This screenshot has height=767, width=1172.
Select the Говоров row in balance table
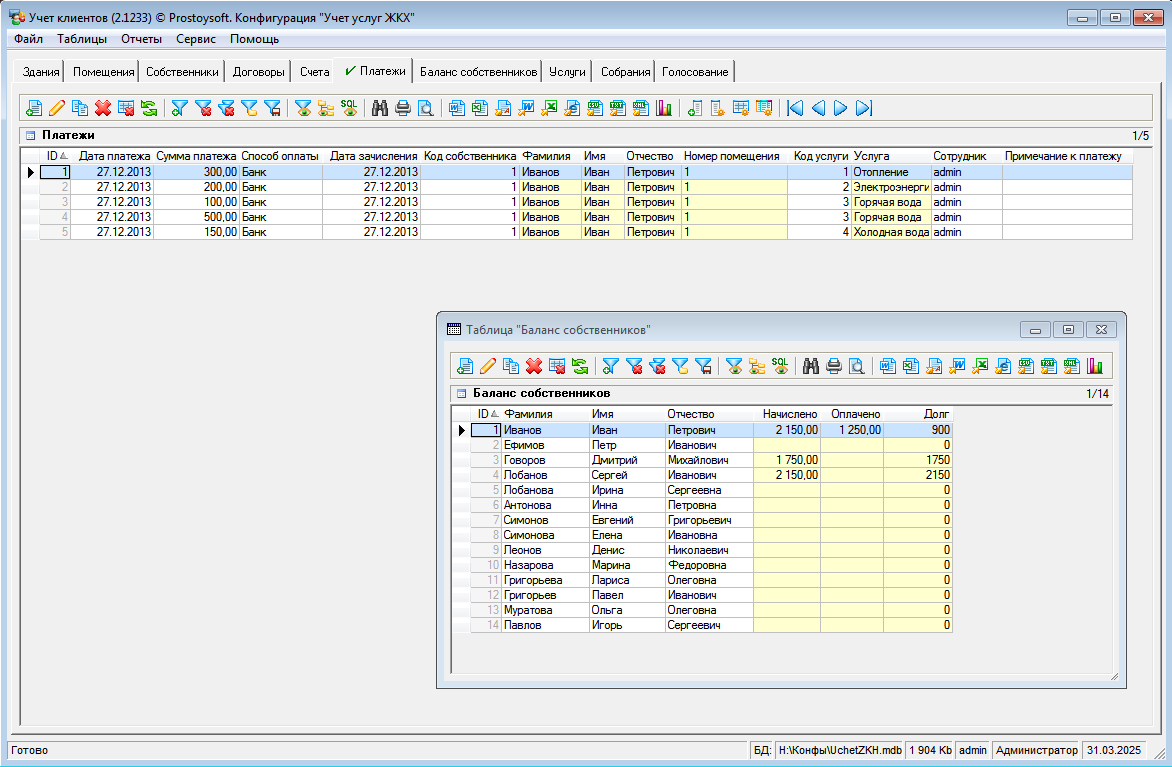point(525,460)
